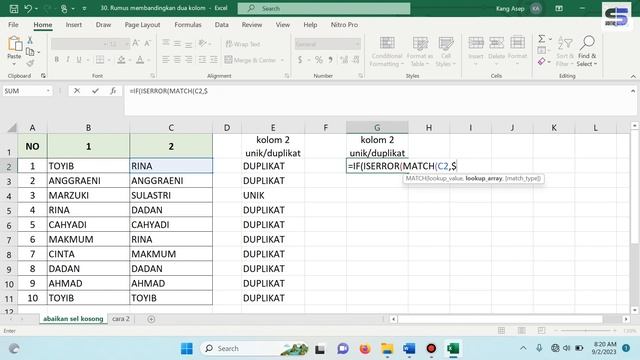
Task: Click the Format Painter brush icon
Action: [x=30, y=63]
